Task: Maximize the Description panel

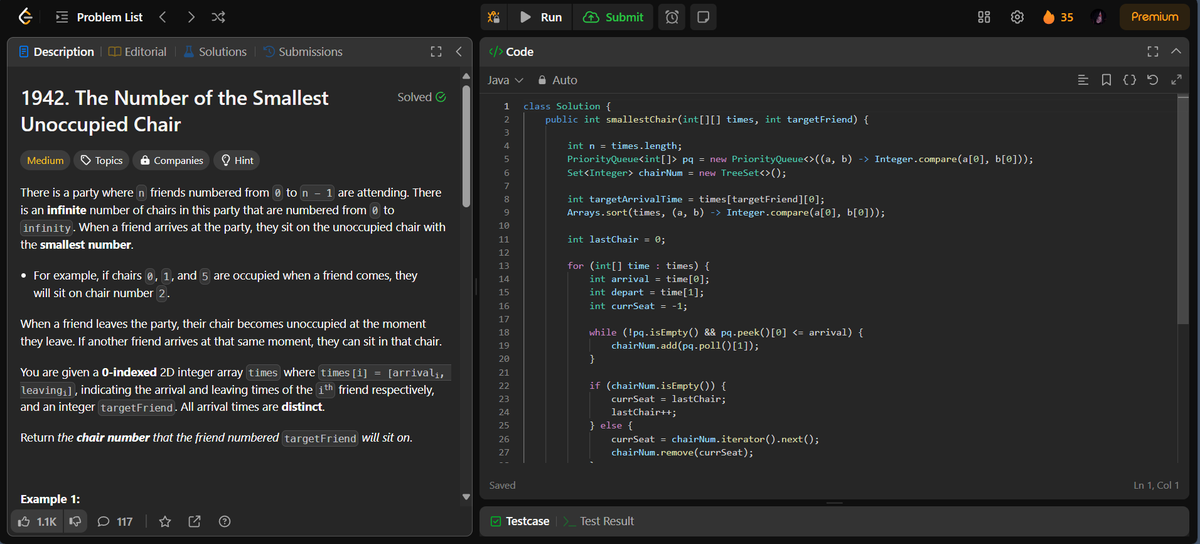Action: [x=435, y=52]
